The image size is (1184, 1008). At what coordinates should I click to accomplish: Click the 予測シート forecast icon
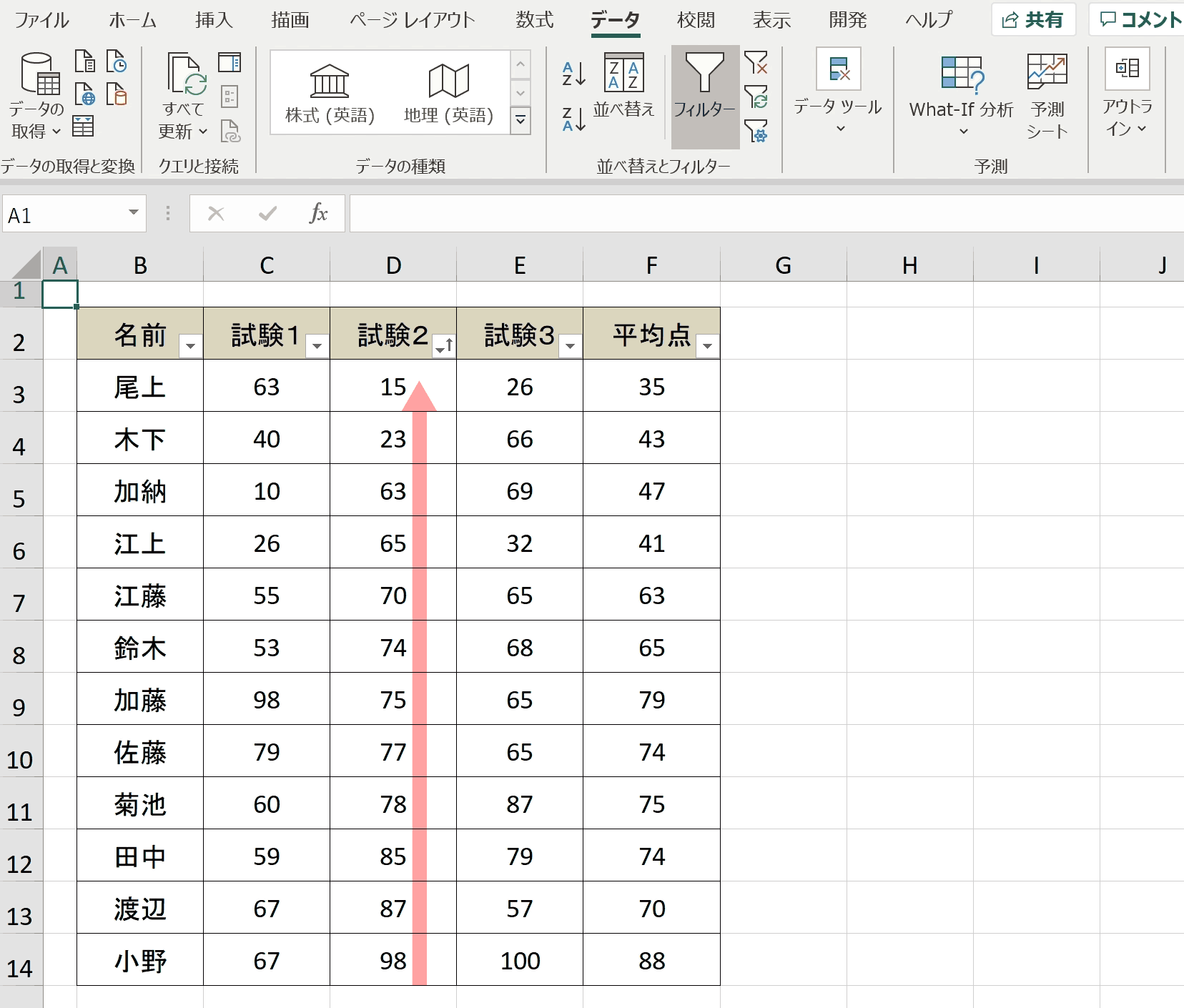coord(1047,95)
